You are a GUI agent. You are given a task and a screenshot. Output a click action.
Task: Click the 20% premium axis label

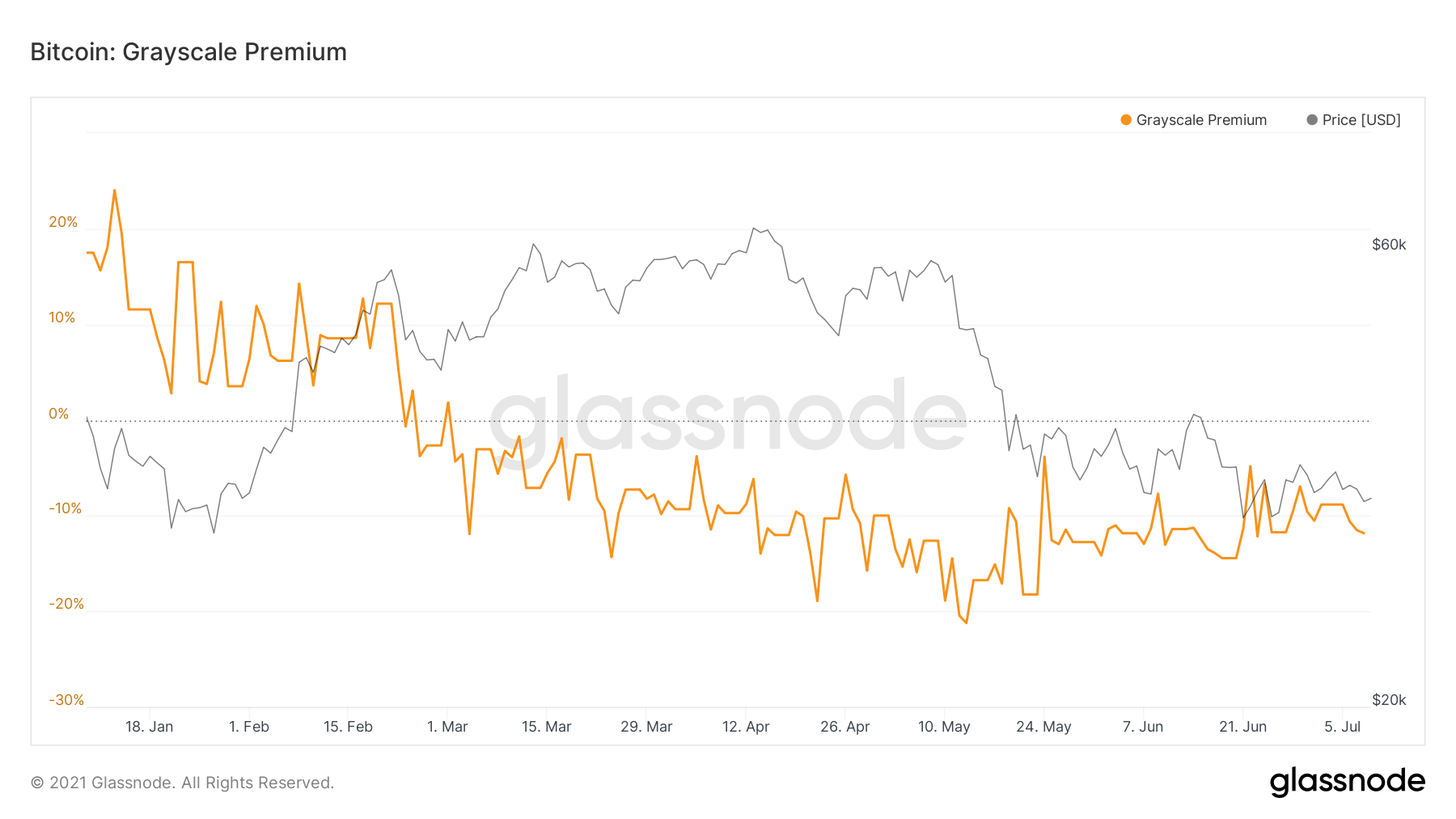(63, 222)
